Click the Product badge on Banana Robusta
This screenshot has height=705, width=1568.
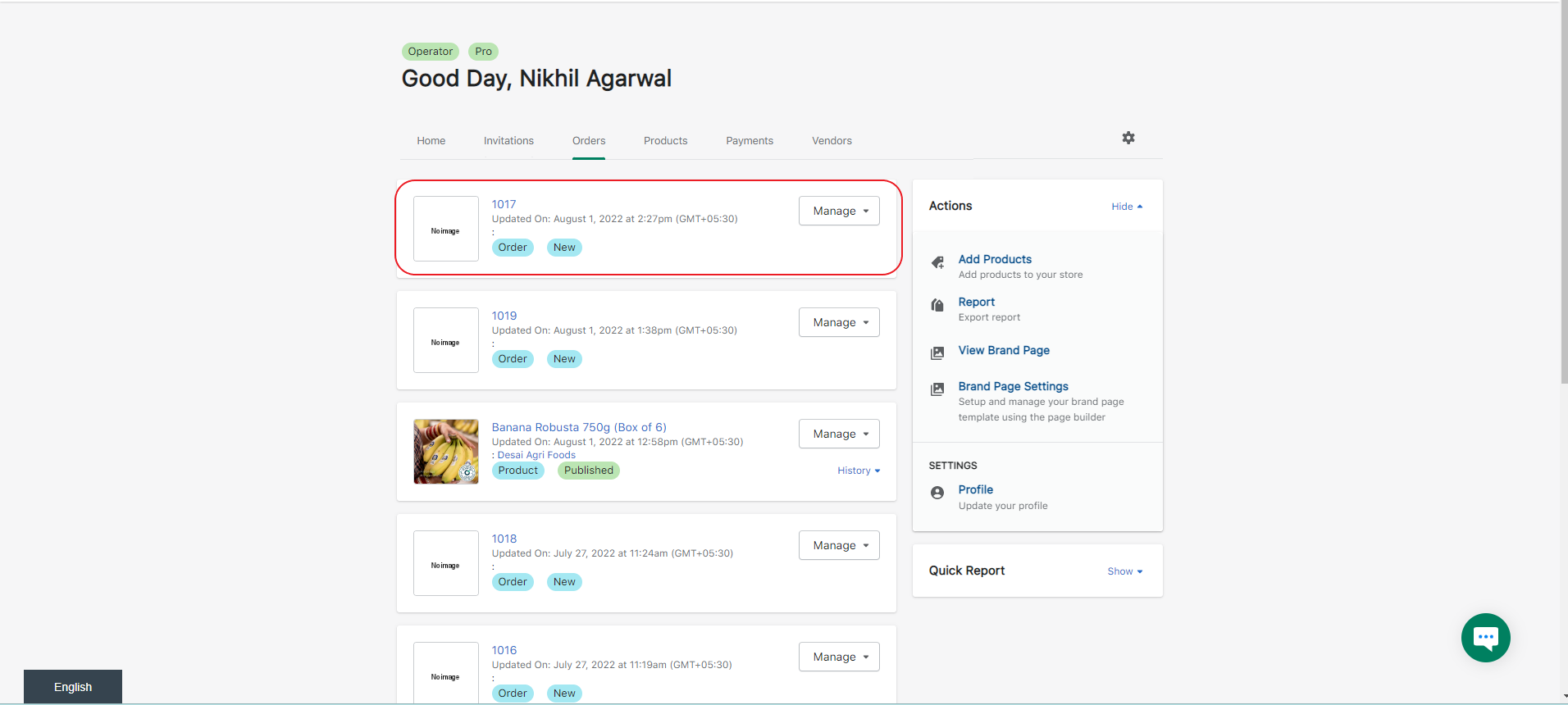tap(518, 471)
